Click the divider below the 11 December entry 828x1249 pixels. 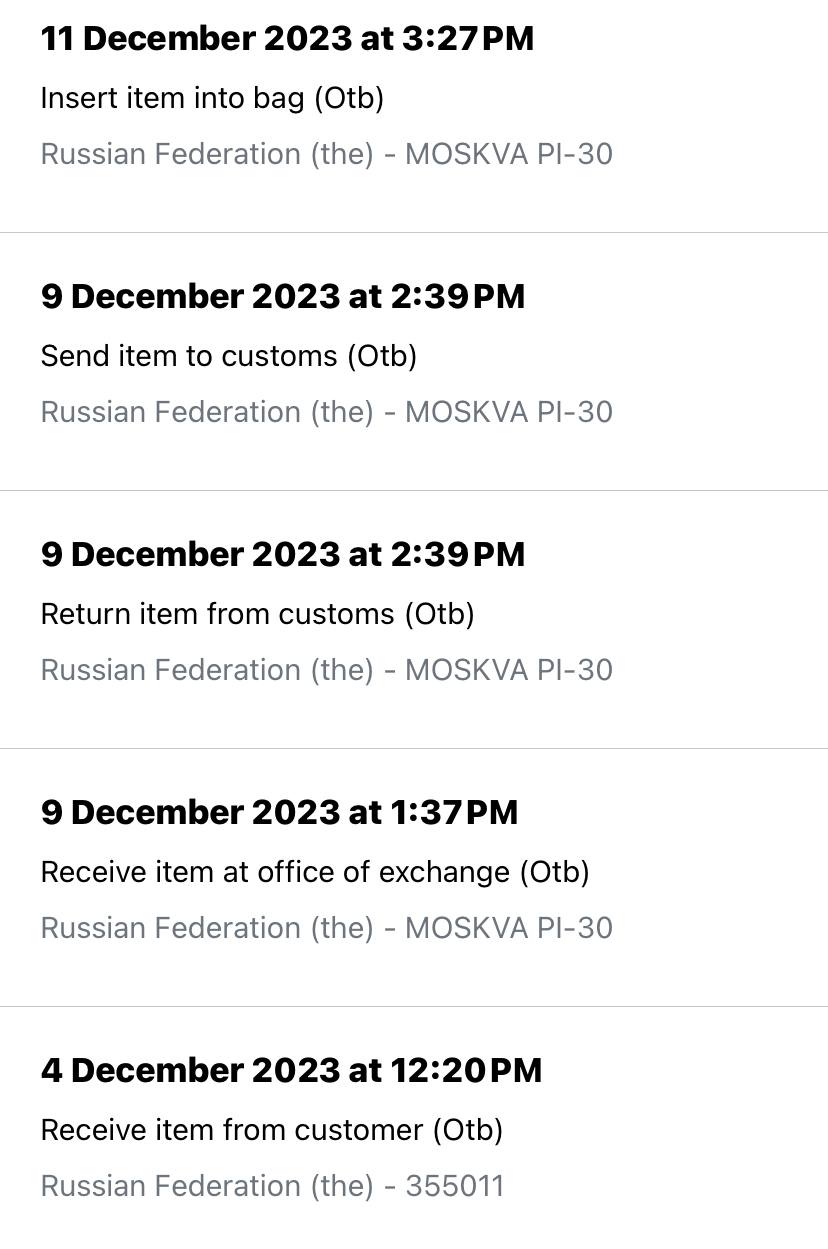point(414,232)
